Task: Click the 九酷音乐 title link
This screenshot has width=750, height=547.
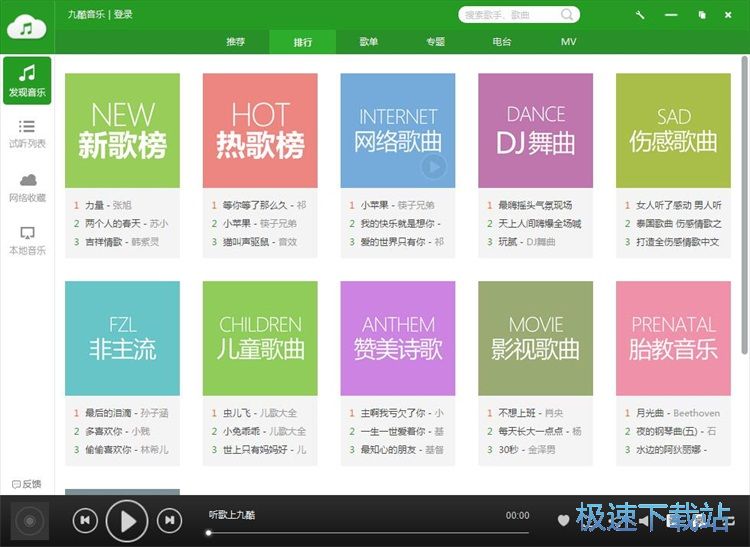Action: coord(86,14)
